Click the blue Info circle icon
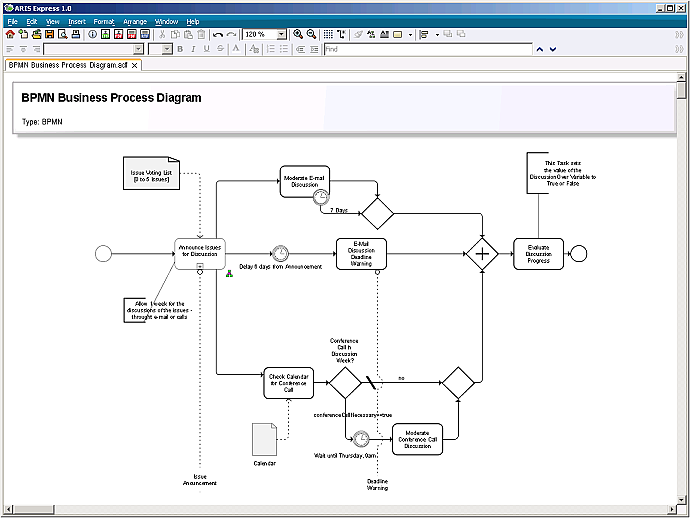The image size is (690, 518). pyautogui.click(x=92, y=34)
